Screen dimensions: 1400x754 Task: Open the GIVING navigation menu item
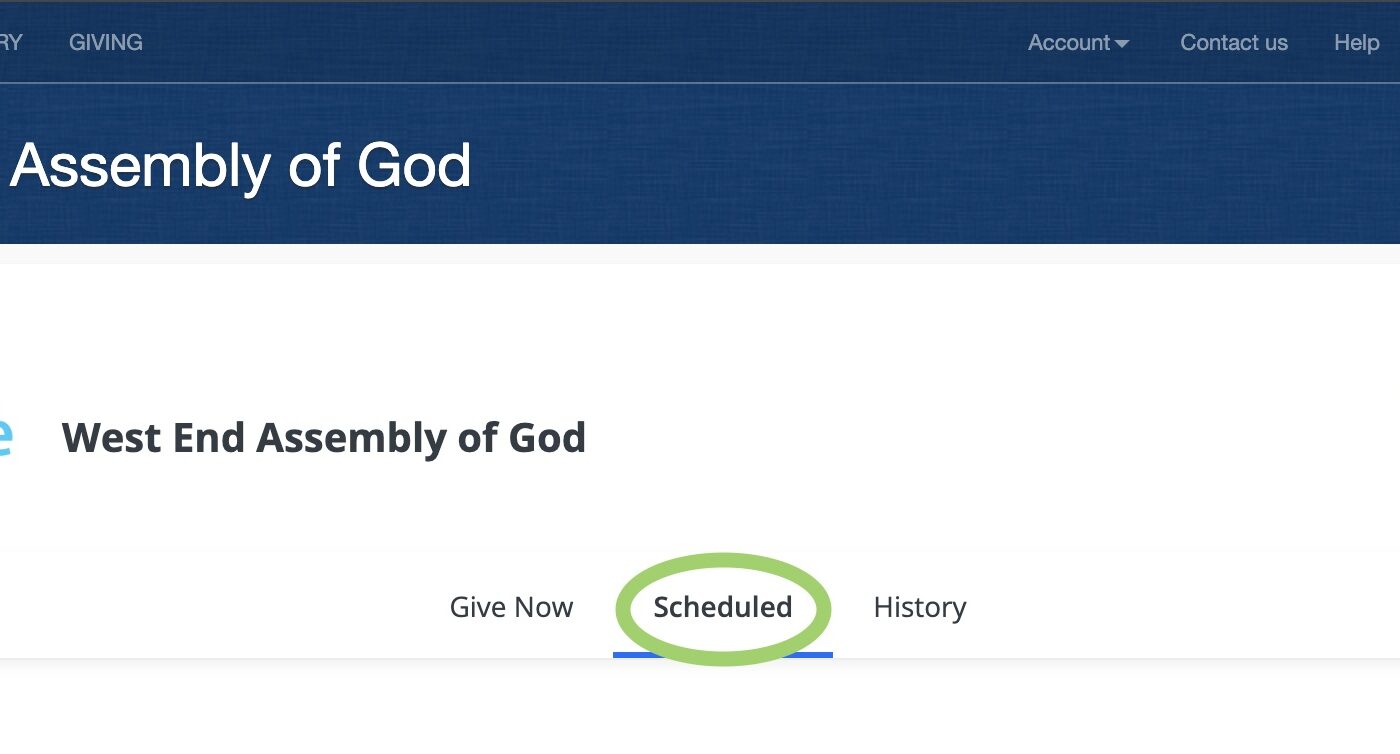coord(105,43)
